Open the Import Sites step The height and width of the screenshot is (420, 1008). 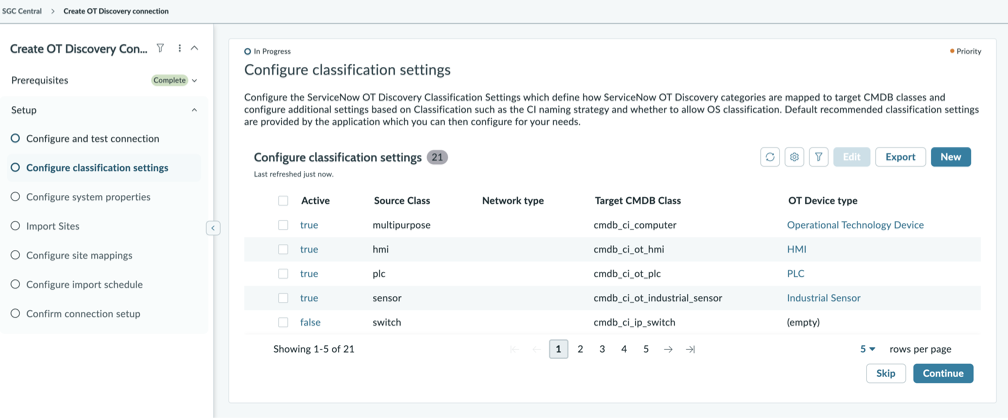53,226
